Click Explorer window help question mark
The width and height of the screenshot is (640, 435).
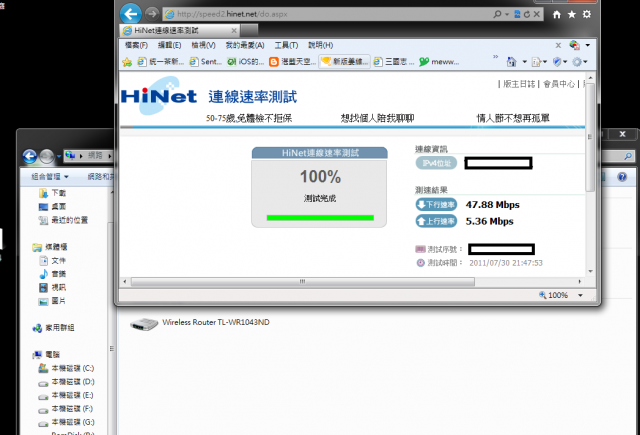[x=622, y=177]
